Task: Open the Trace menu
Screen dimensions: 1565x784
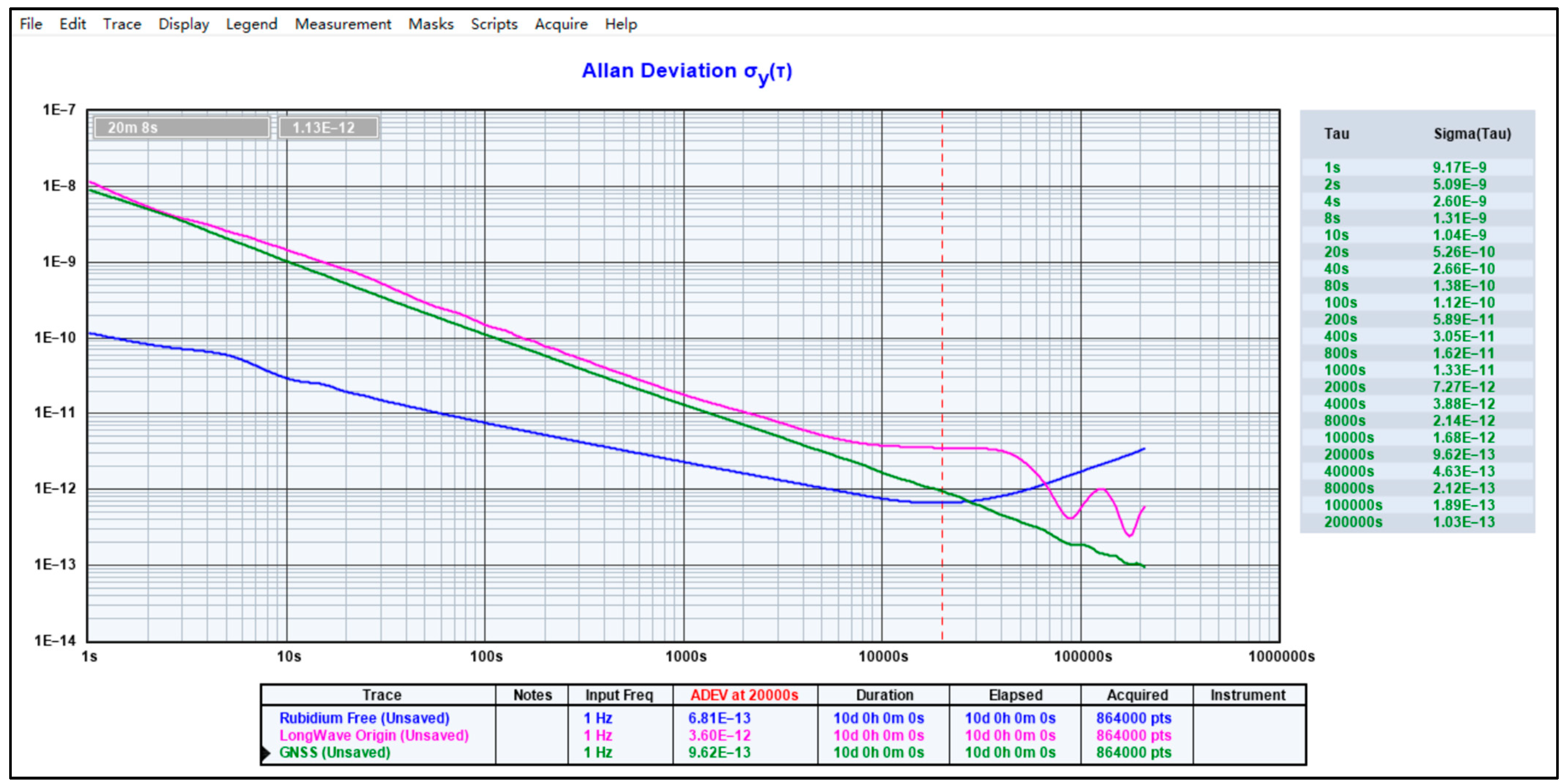Action: 122,24
